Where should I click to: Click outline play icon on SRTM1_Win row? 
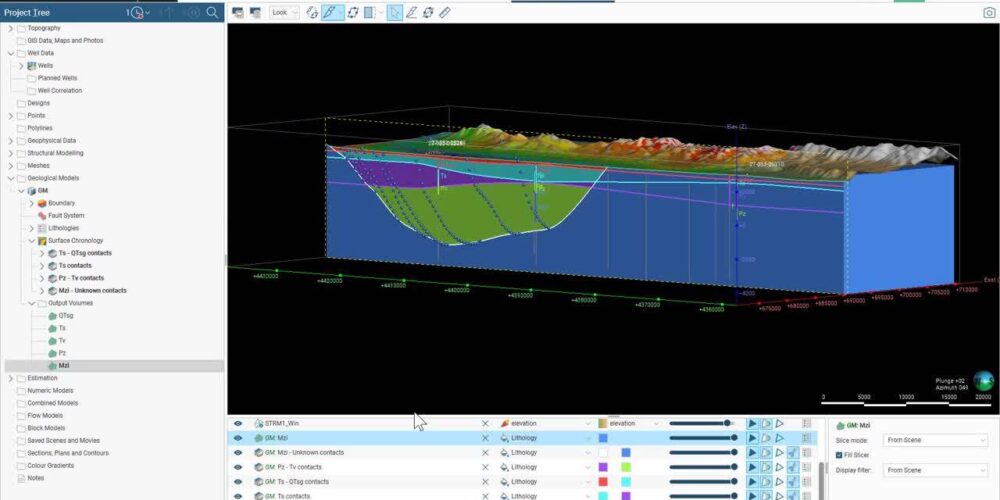[779, 423]
